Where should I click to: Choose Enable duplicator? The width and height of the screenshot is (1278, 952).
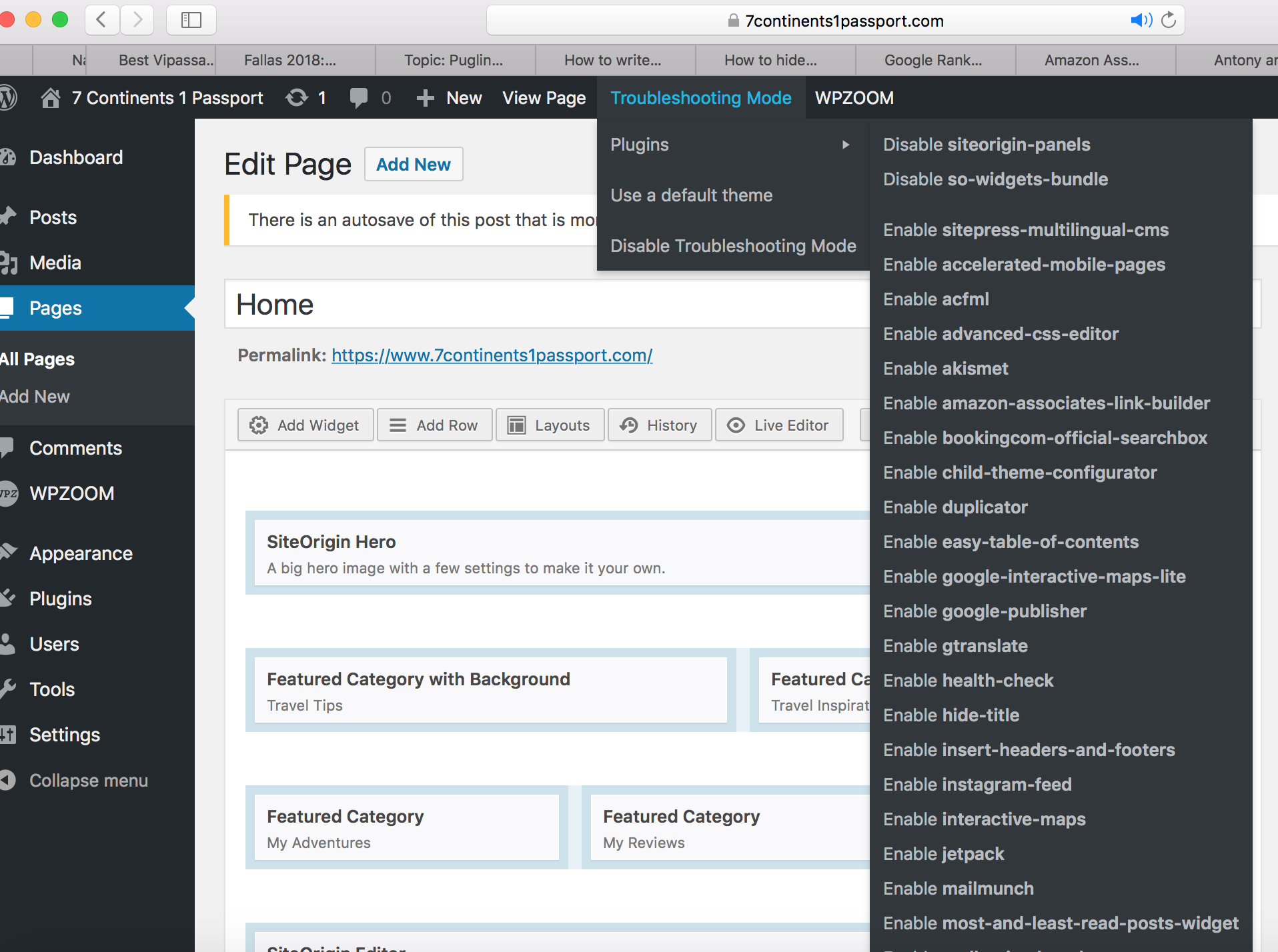pos(955,507)
